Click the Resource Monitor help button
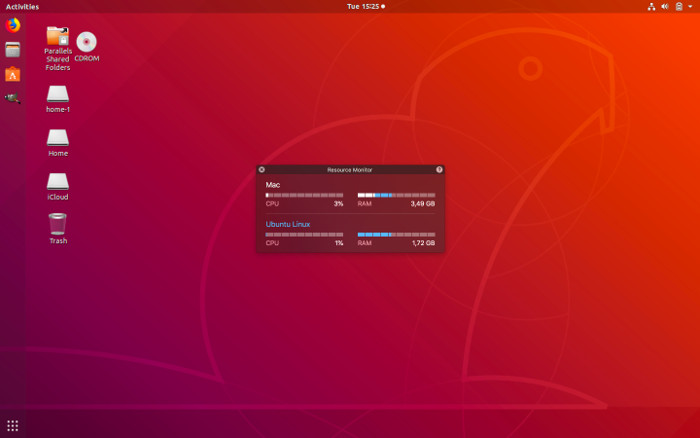The image size is (700, 438). 439,170
